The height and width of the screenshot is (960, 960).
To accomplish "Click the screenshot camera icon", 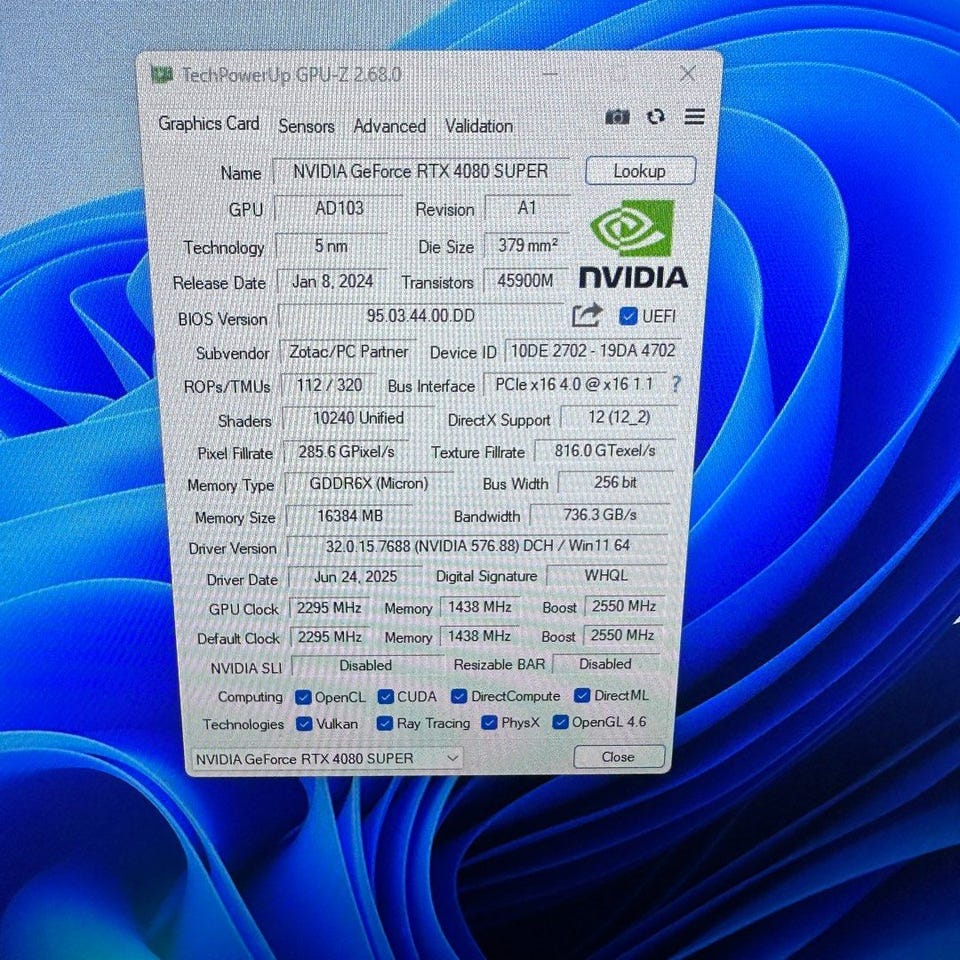I will (617, 116).
